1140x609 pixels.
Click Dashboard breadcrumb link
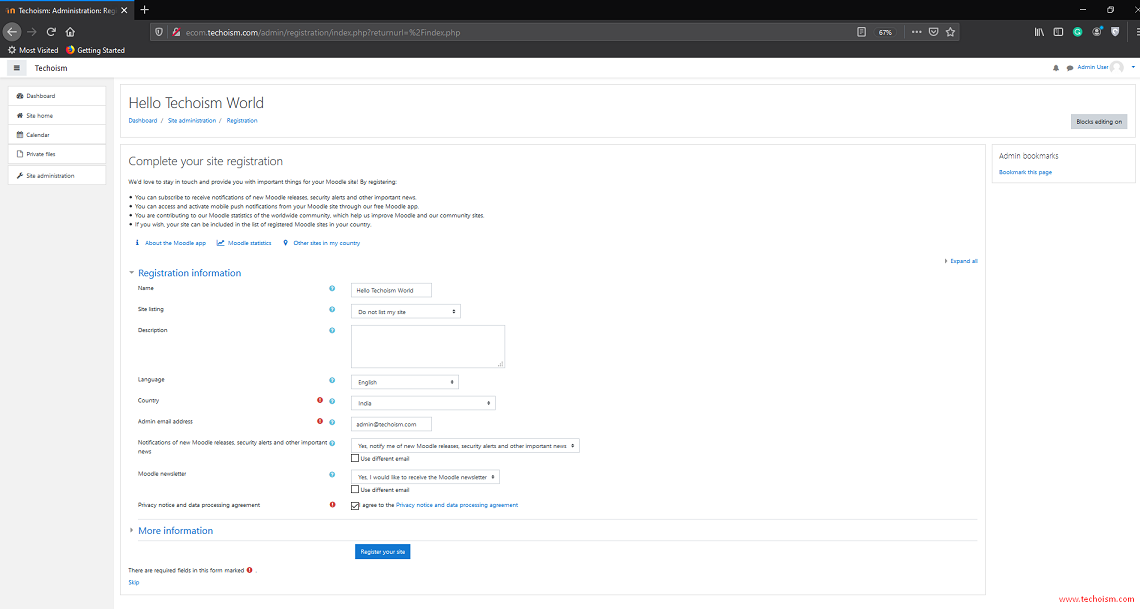142,121
